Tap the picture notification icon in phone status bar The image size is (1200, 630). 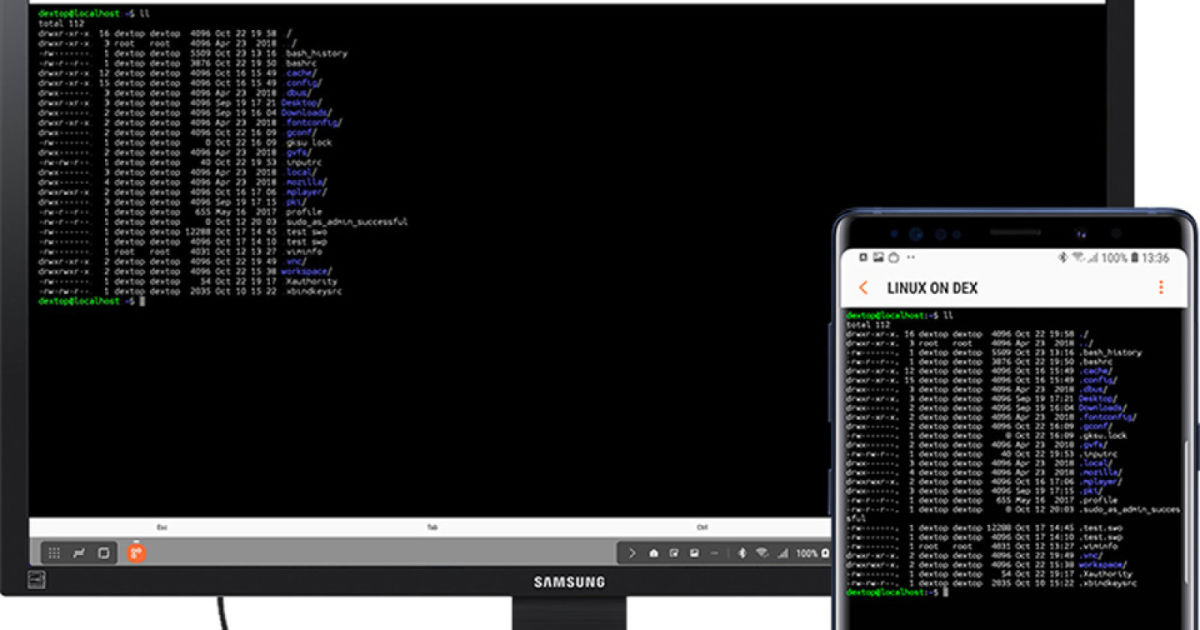(878, 258)
